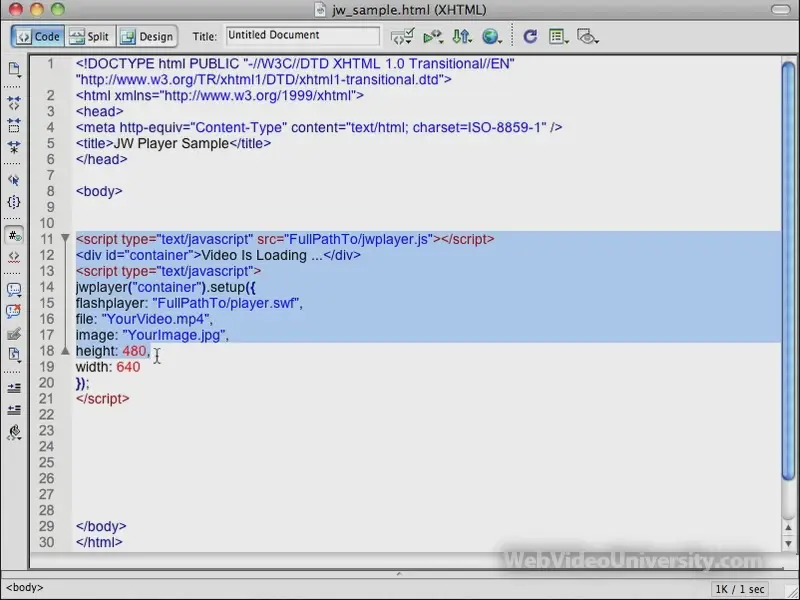The width and height of the screenshot is (800, 600).
Task: Click the Collapse Selection icon
Action: pos(14,125)
